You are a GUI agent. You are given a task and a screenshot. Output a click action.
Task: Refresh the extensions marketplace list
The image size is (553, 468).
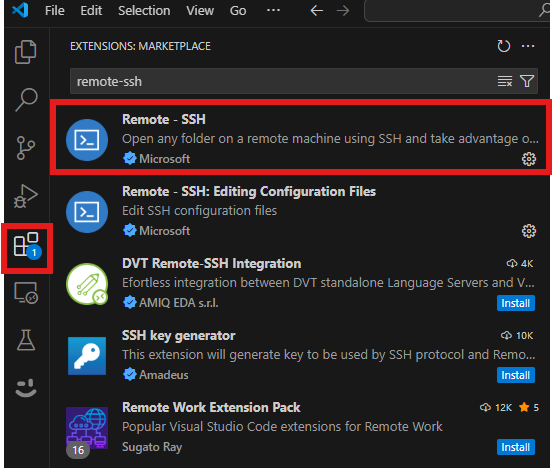coord(503,46)
